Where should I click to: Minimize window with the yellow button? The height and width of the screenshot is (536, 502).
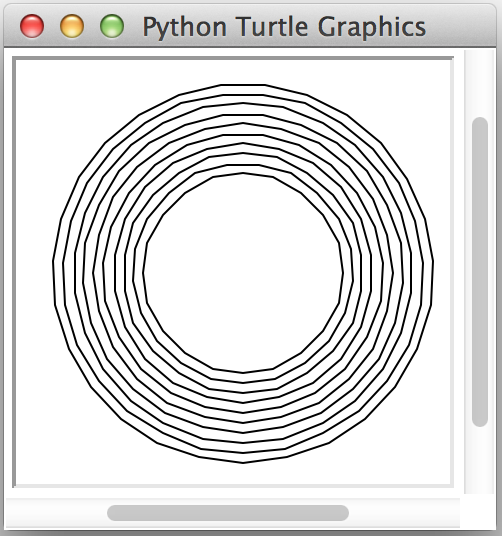[x=72, y=26]
